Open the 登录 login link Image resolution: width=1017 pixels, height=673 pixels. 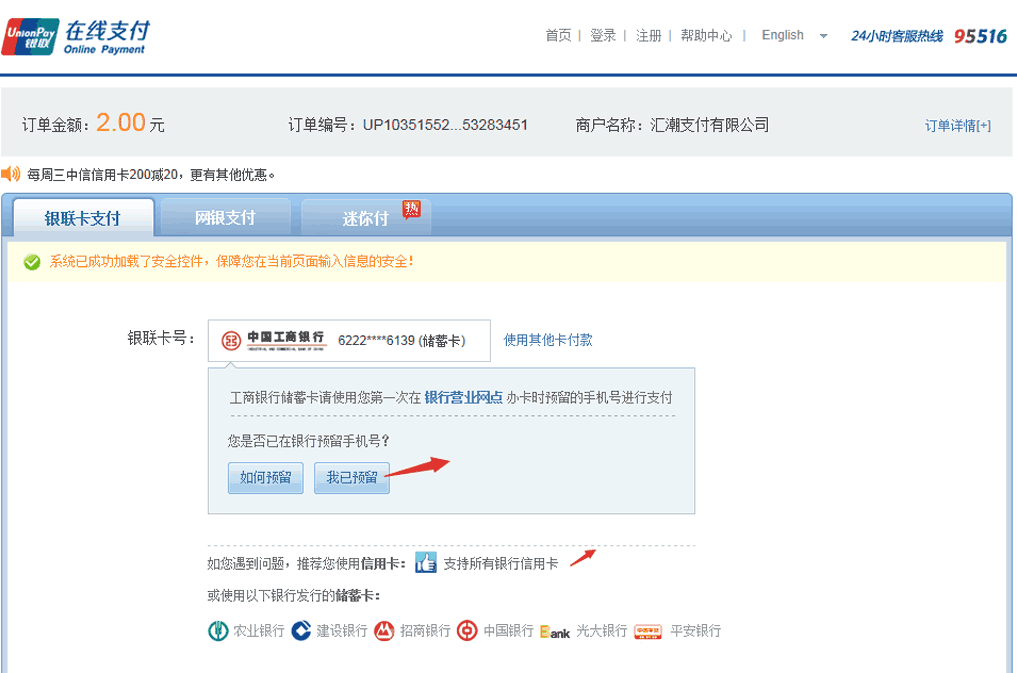pyautogui.click(x=603, y=36)
